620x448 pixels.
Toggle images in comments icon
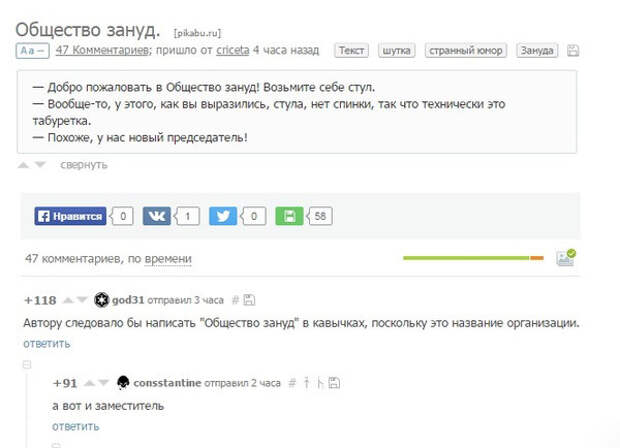click(566, 258)
